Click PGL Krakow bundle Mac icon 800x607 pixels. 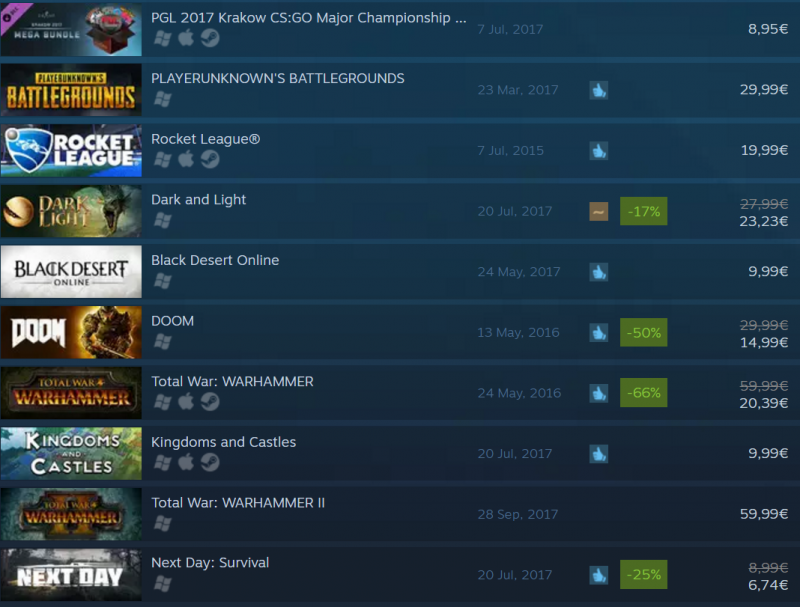coord(186,38)
